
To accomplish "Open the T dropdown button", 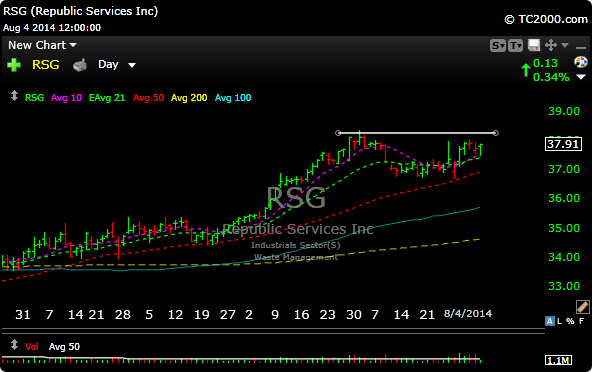I will click(515, 46).
